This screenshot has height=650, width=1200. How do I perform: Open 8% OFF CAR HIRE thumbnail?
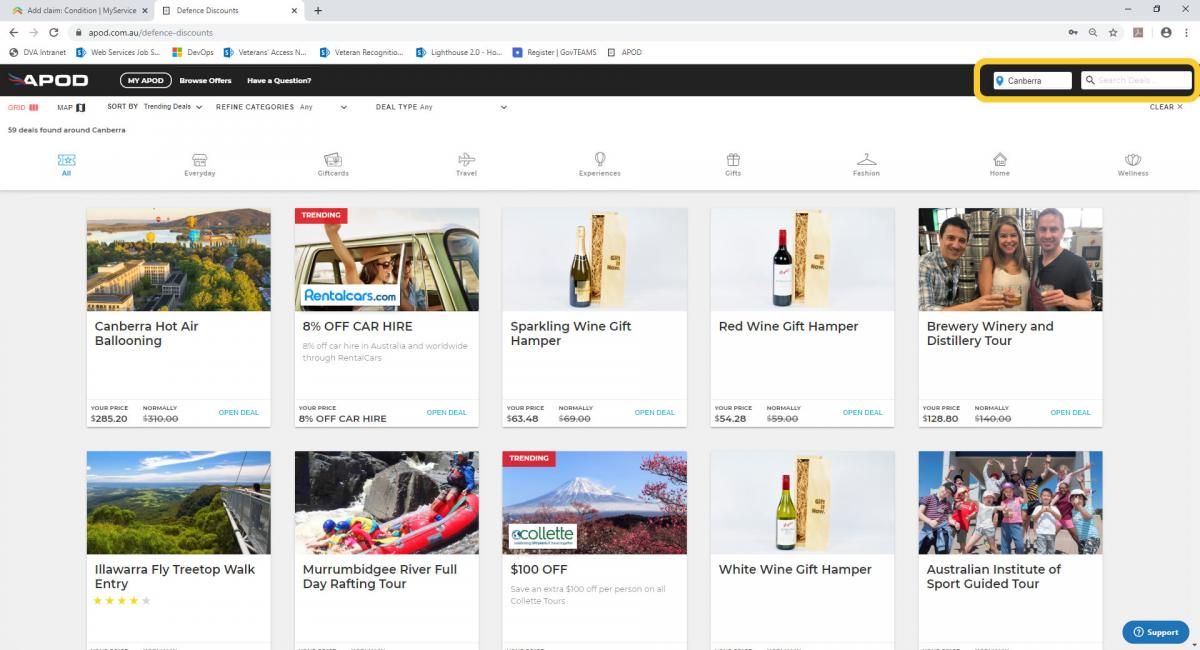point(387,259)
